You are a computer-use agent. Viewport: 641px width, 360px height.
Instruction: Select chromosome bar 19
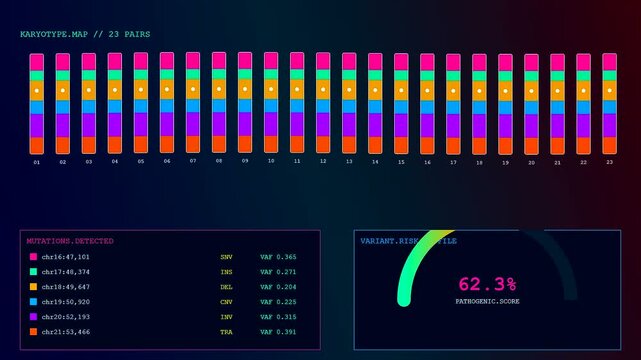point(505,104)
